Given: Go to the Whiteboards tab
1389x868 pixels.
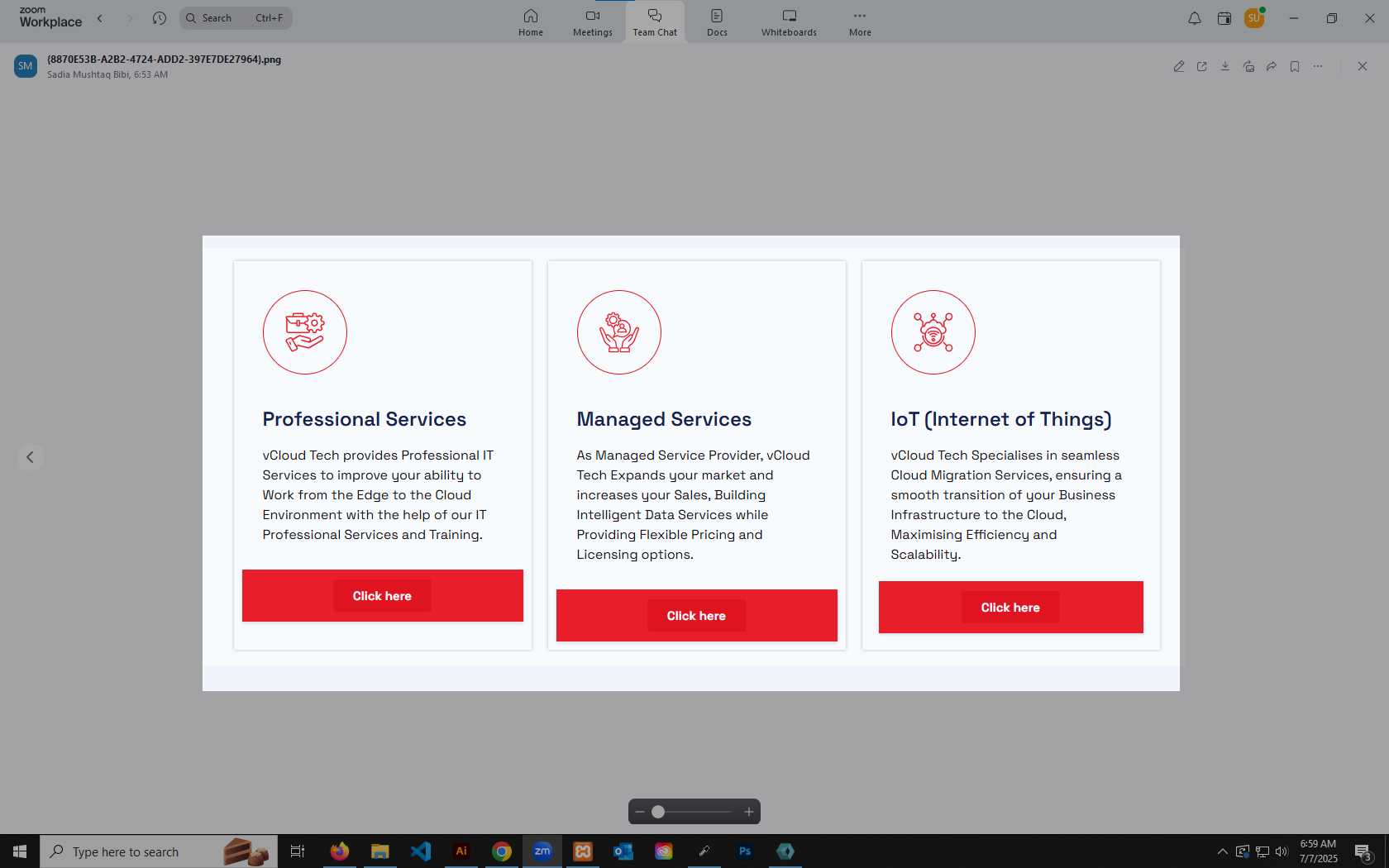Looking at the screenshot, I should 789,22.
